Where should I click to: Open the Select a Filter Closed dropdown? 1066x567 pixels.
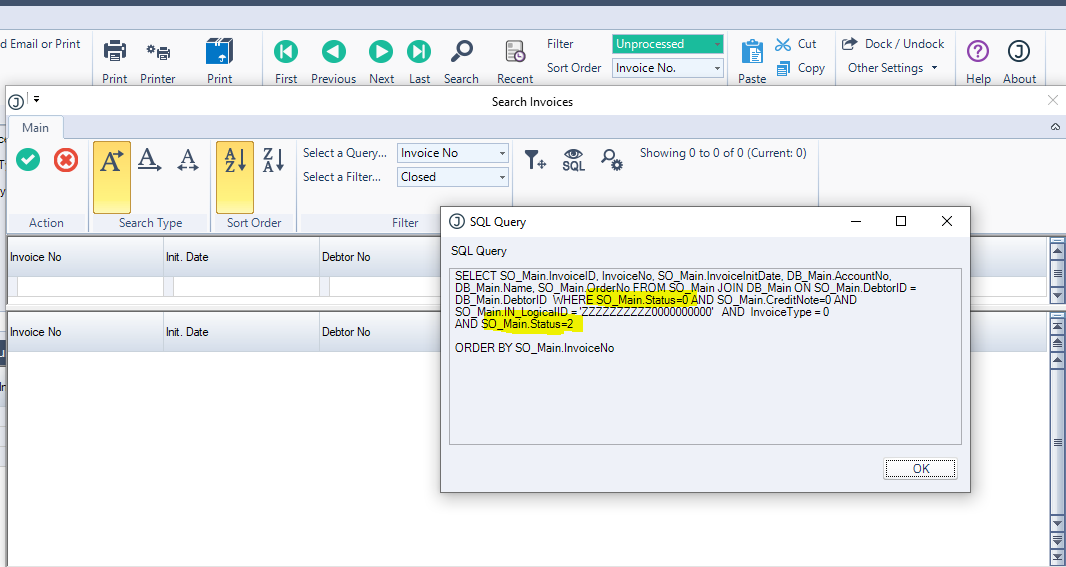tap(501, 177)
